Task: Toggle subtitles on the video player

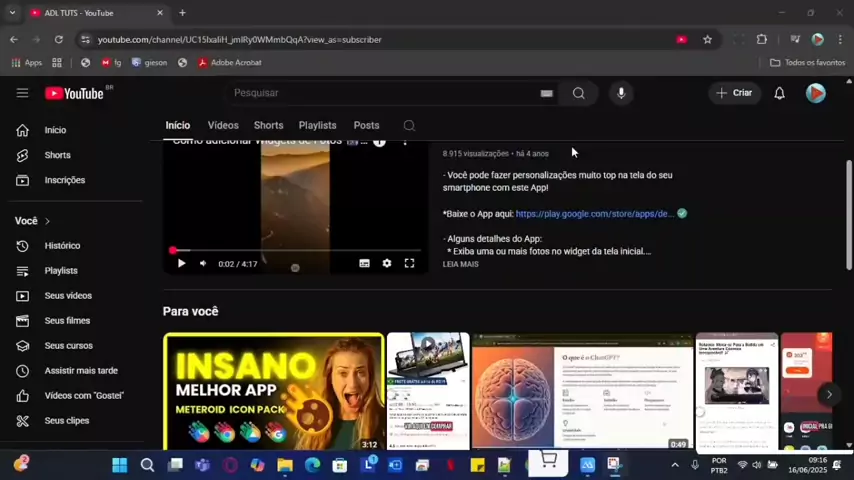Action: point(364,263)
